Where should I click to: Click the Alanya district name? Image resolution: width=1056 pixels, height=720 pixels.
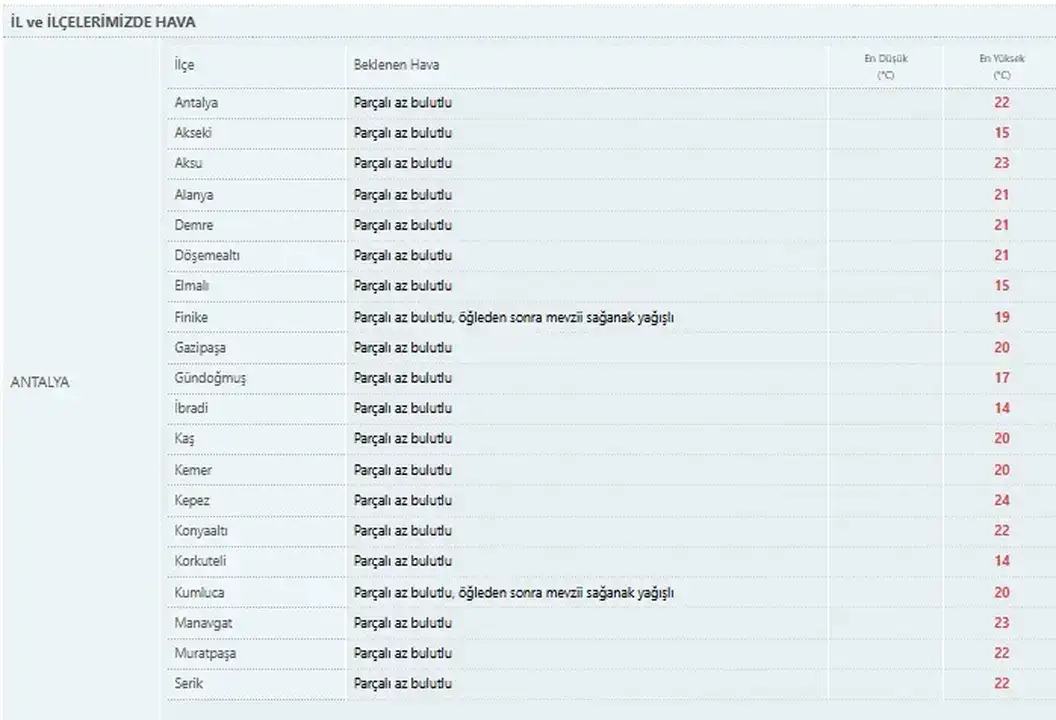(194, 195)
